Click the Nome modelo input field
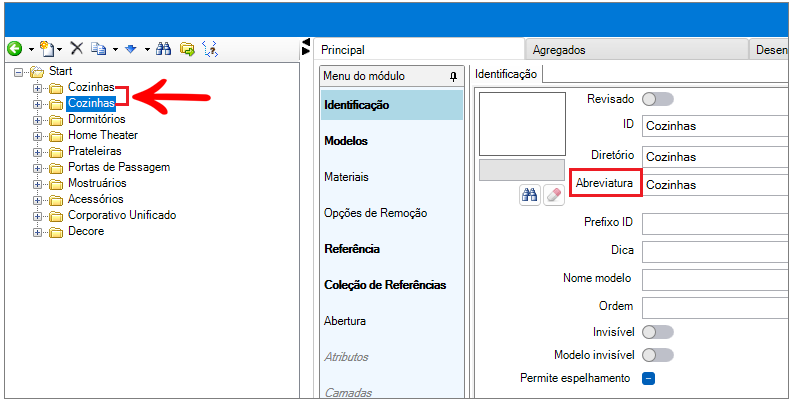Screen dimensions: 791x400 click(x=715, y=279)
